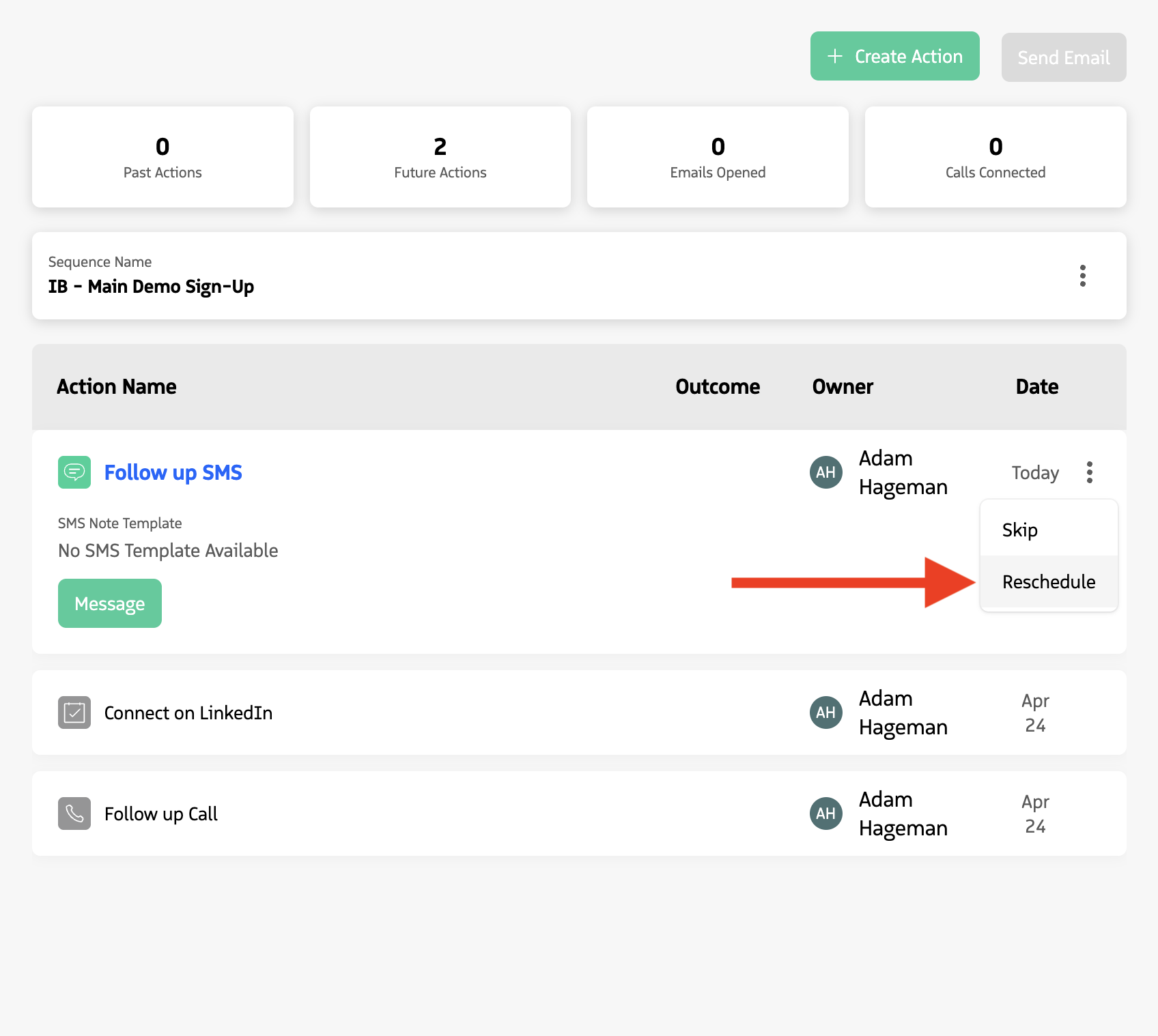Click the green Message button
Viewport: 1158px width, 1036px height.
tap(109, 603)
